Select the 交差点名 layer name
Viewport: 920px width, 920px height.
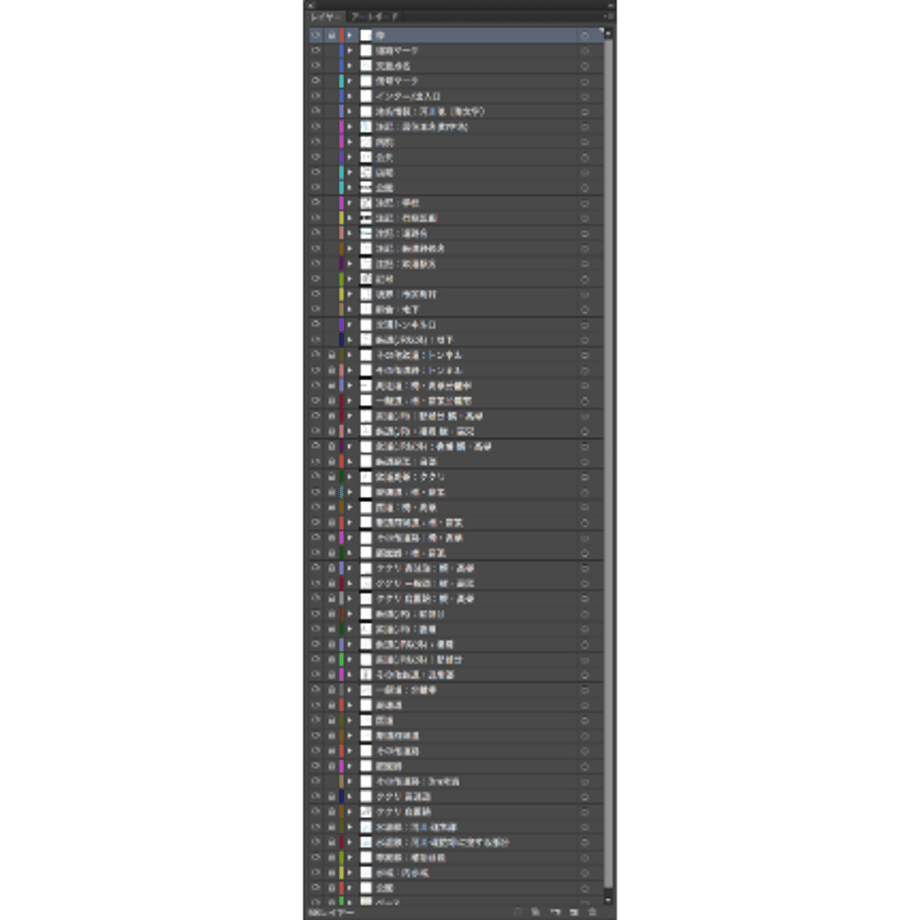click(x=393, y=66)
